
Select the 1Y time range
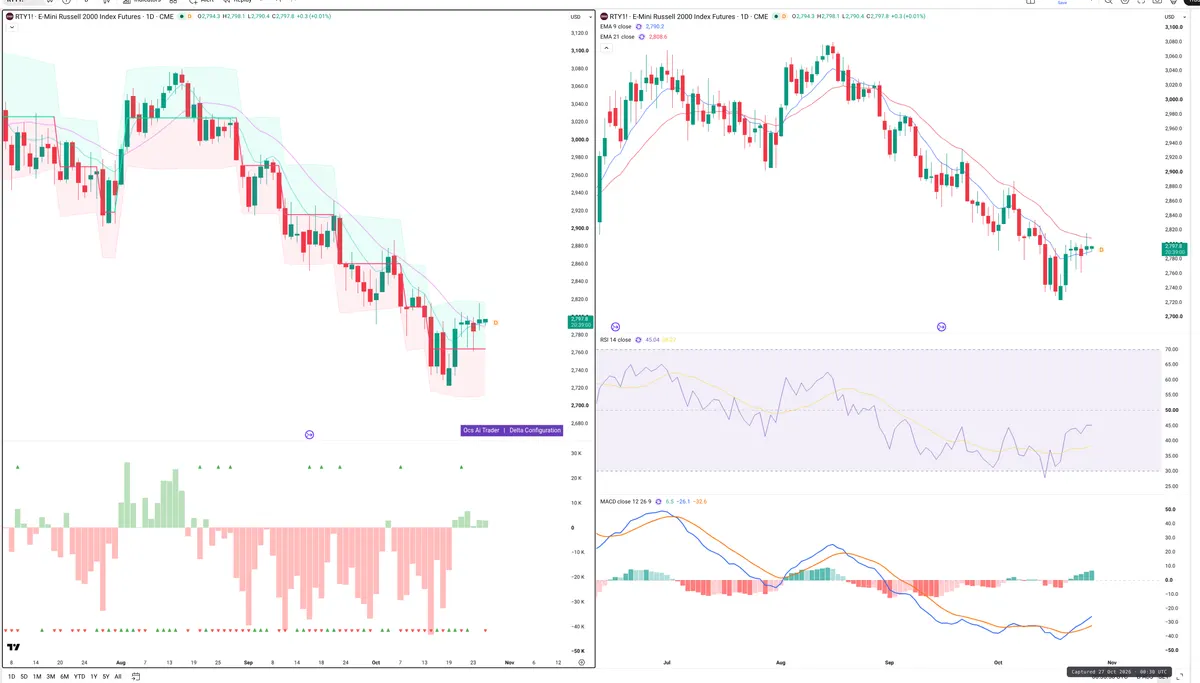pos(94,677)
